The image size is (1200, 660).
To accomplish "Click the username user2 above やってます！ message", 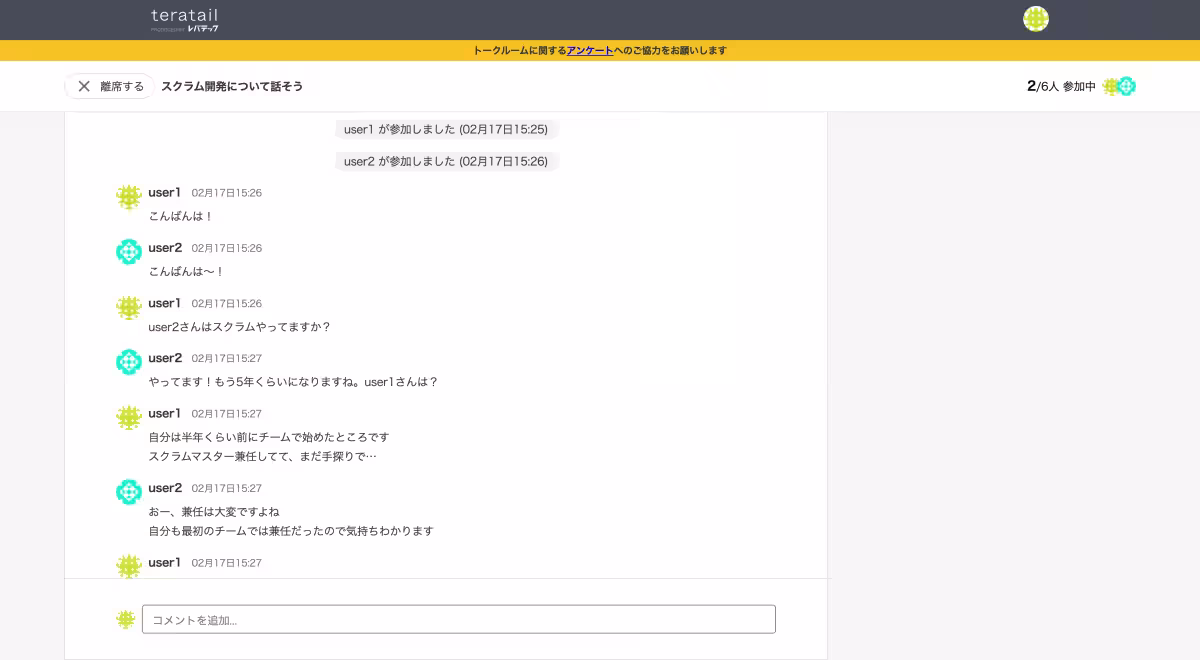I will 165,358.
